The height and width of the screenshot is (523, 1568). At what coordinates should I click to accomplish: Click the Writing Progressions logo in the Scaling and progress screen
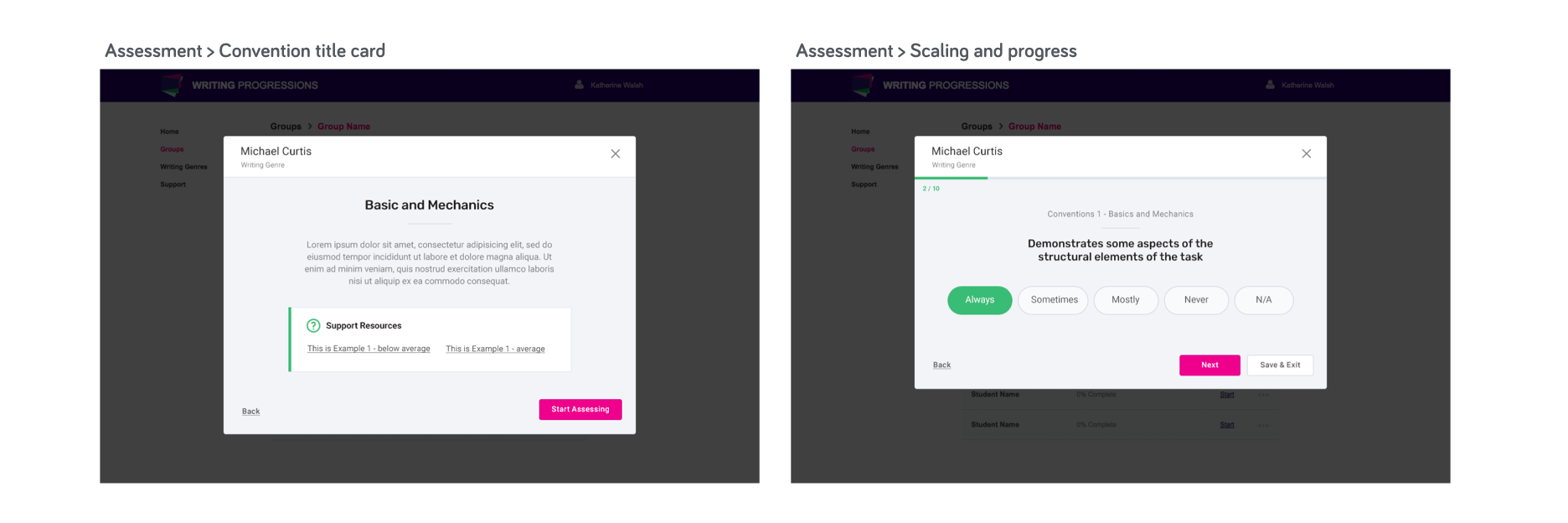863,85
